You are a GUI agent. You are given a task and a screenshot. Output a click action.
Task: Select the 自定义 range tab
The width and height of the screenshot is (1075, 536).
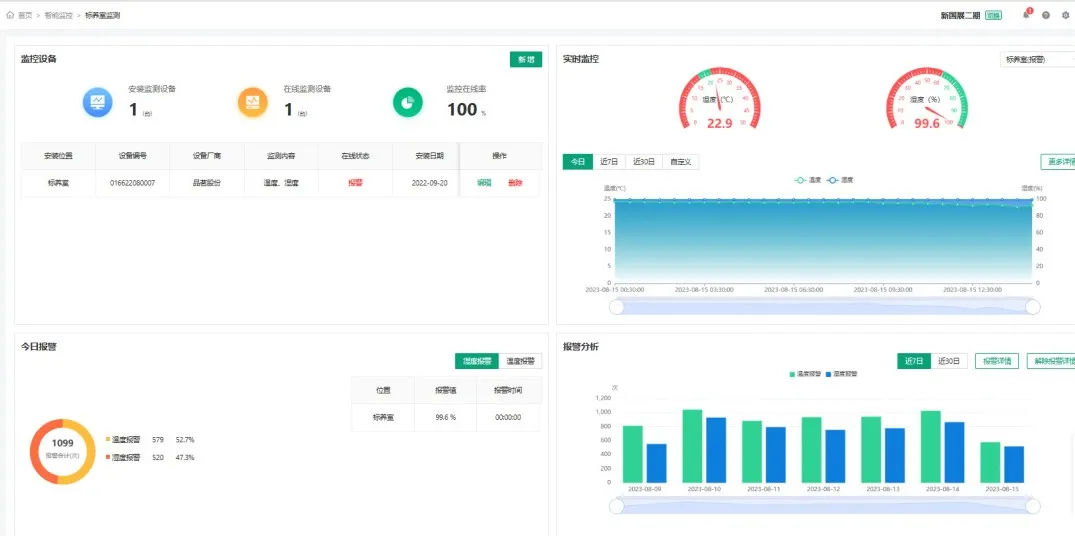(680, 162)
